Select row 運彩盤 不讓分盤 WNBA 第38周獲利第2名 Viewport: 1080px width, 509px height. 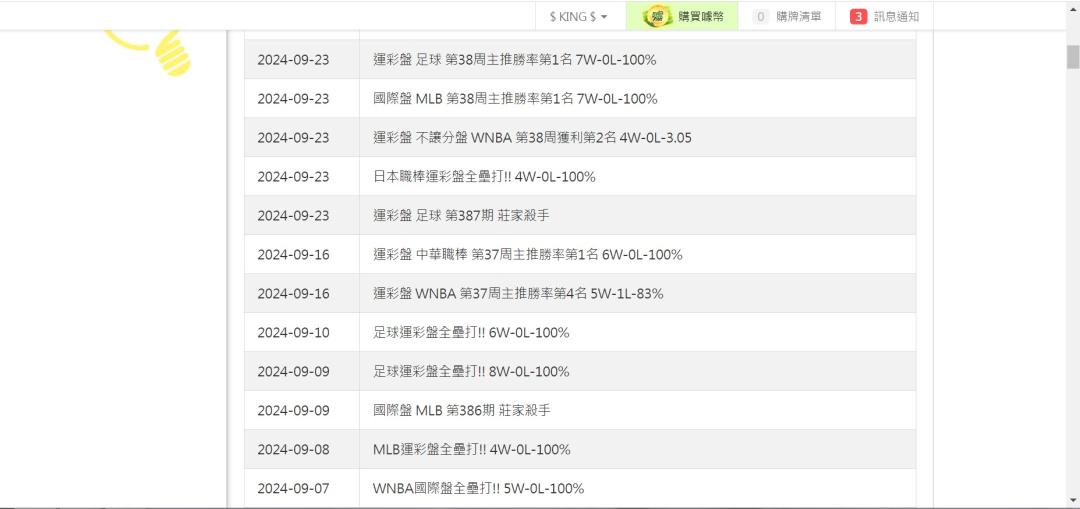580,138
